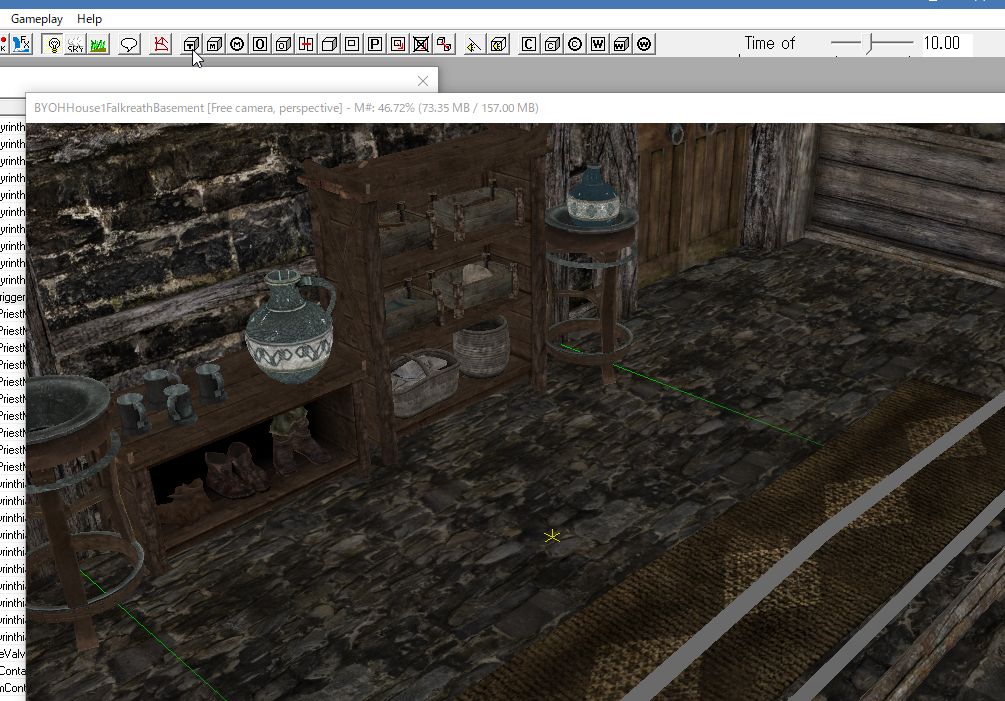Click the empty cube toolbar icon

point(329,44)
